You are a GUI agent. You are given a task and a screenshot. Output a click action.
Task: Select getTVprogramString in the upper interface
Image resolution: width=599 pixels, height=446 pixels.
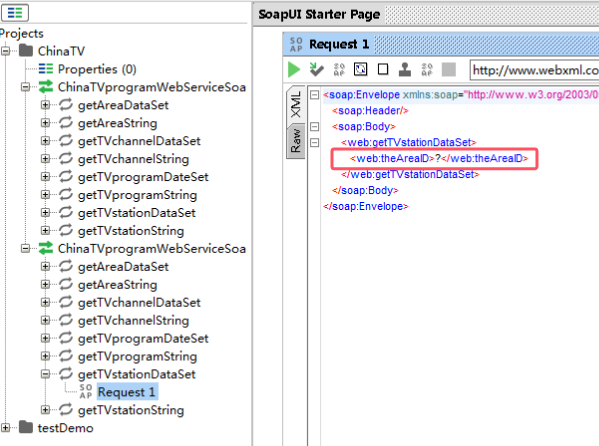(138, 195)
